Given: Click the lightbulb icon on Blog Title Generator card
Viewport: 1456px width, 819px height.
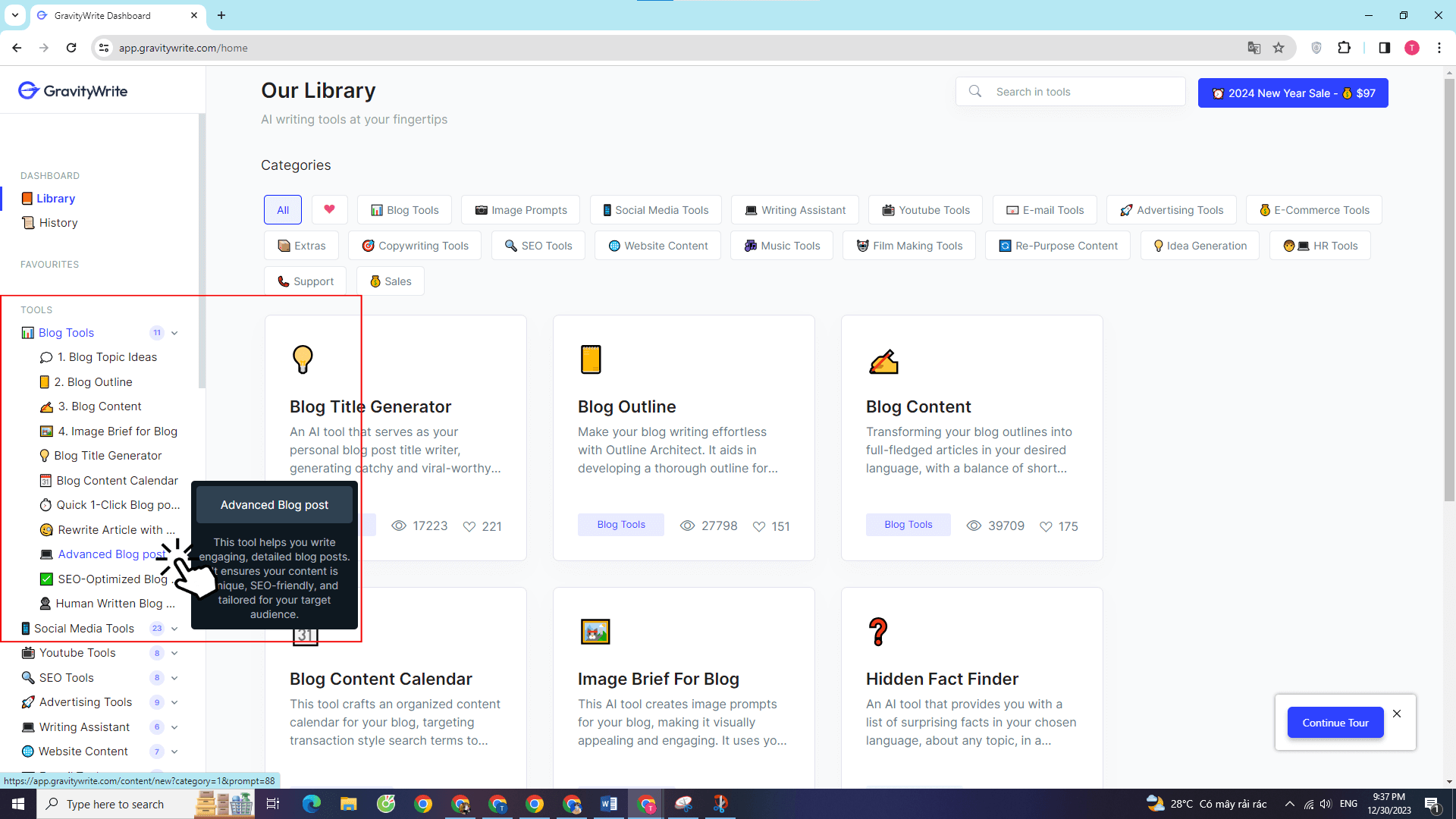Looking at the screenshot, I should point(303,359).
